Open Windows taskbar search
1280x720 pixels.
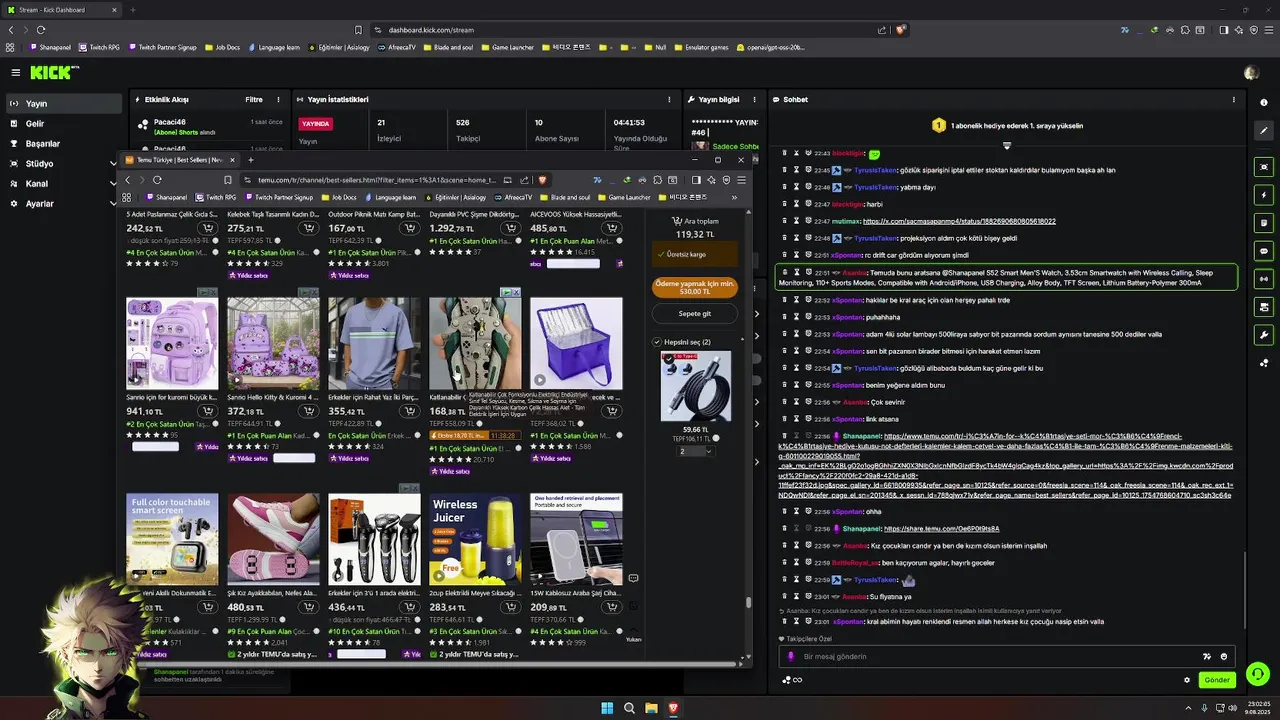[629, 708]
